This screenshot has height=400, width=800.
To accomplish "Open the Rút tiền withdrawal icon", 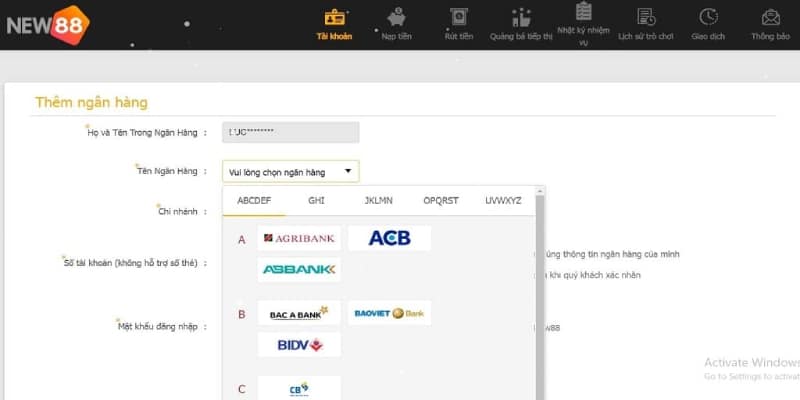I will [x=458, y=18].
